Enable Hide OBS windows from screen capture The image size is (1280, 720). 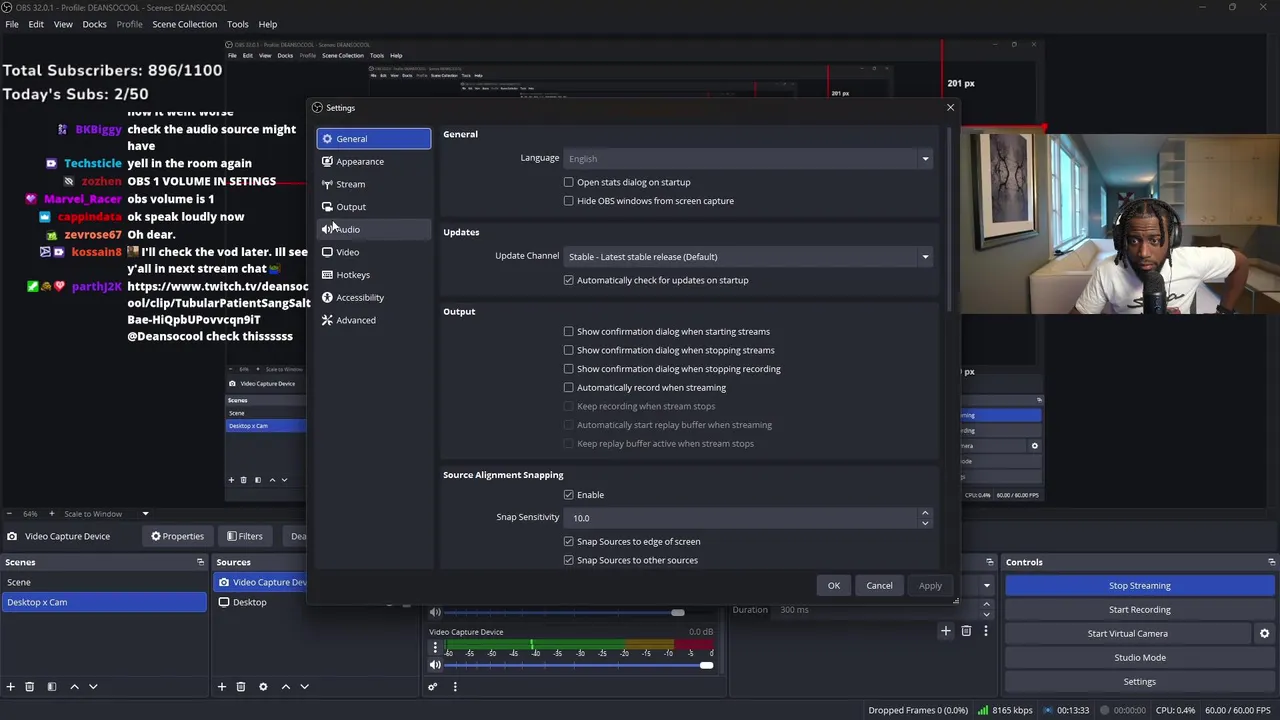(x=569, y=201)
